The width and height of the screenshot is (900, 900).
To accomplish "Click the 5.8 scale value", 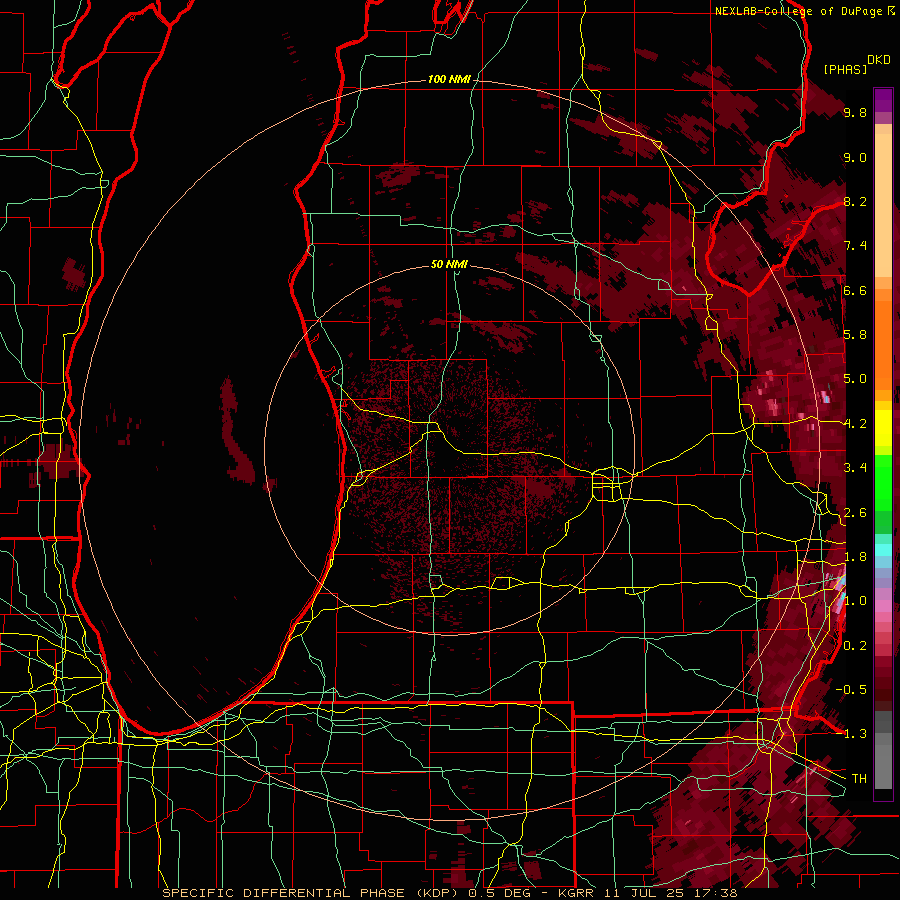I will click(x=855, y=335).
